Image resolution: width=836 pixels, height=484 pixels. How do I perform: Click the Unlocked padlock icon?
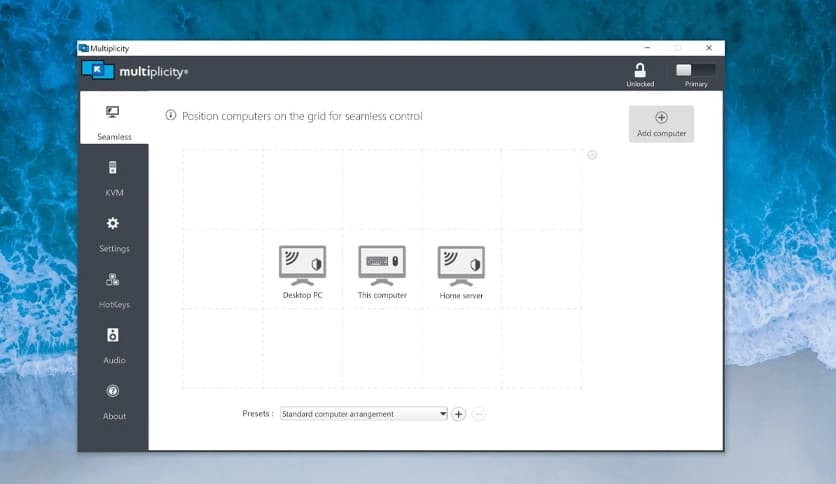tap(640, 70)
